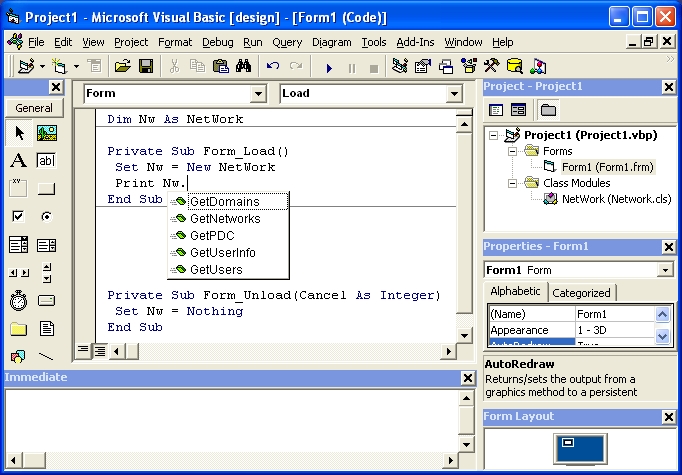Select the PictureBox control tool
Image resolution: width=682 pixels, height=475 pixels.
pyautogui.click(x=47, y=133)
